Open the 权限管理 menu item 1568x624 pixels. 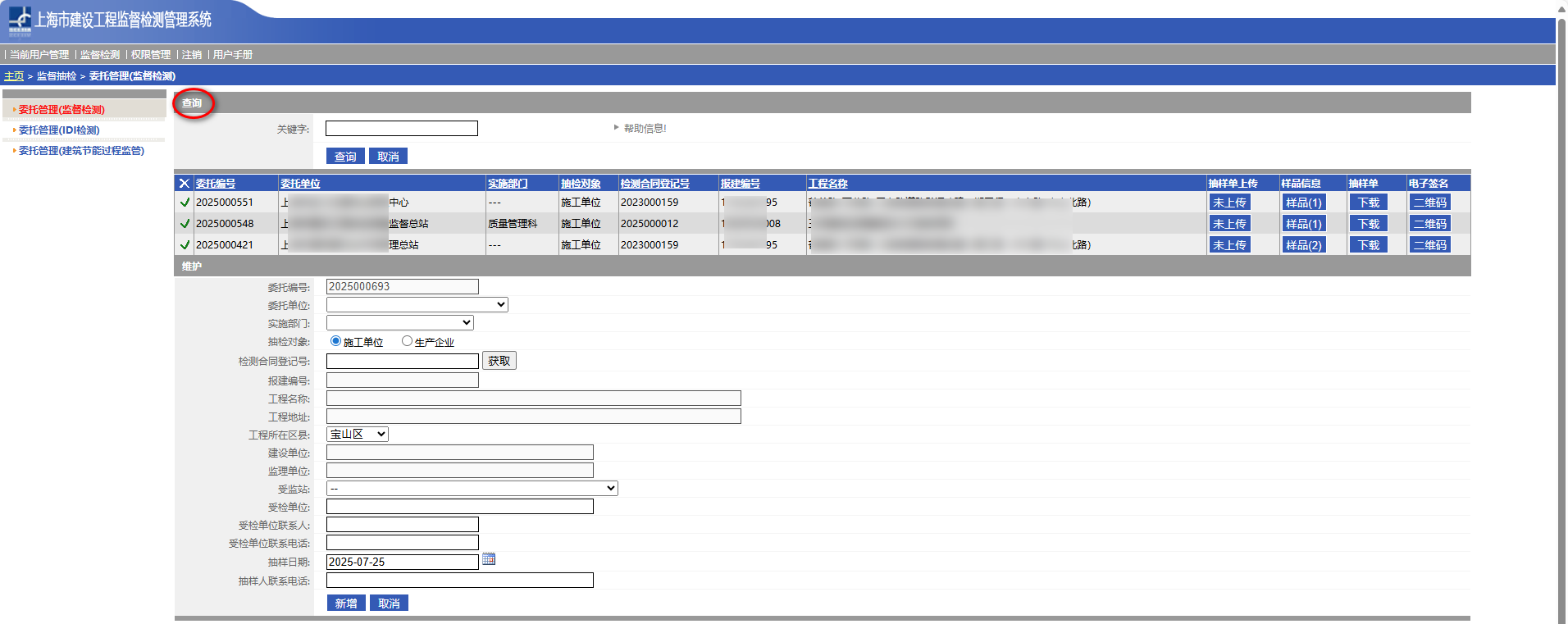pyautogui.click(x=151, y=55)
